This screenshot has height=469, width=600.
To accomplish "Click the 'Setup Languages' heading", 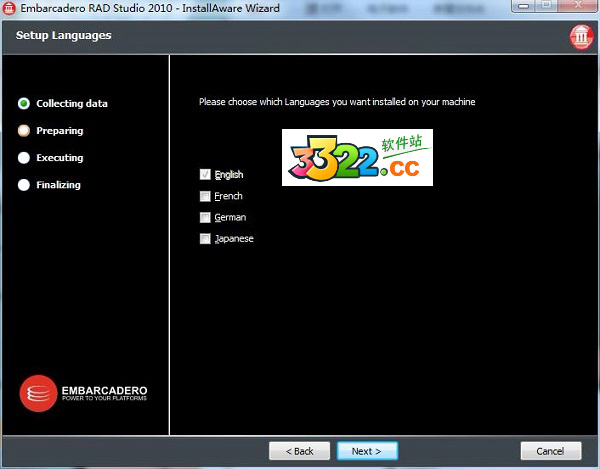I will click(64, 35).
